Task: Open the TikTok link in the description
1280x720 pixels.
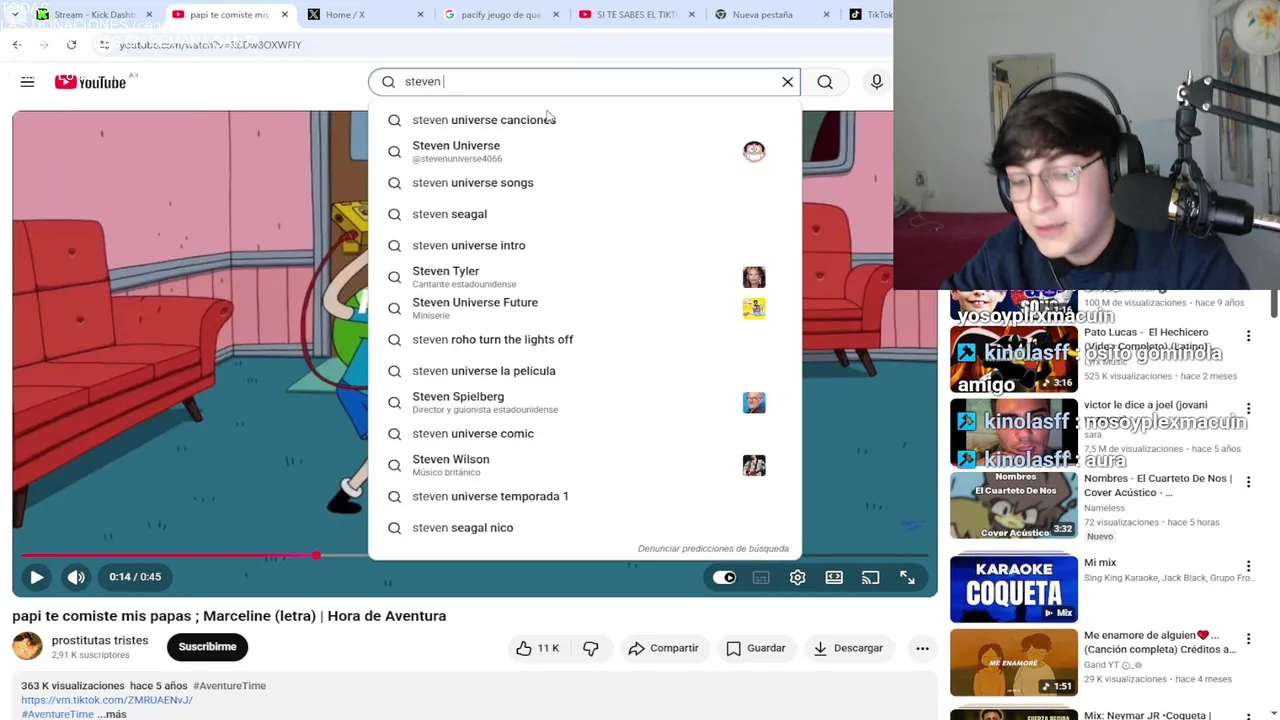Action: [107, 700]
